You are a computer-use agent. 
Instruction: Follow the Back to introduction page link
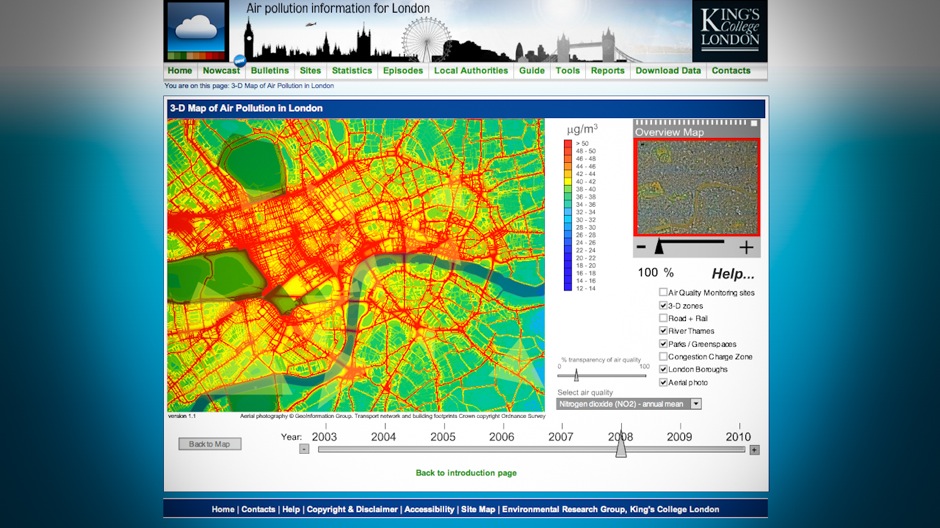coord(466,472)
